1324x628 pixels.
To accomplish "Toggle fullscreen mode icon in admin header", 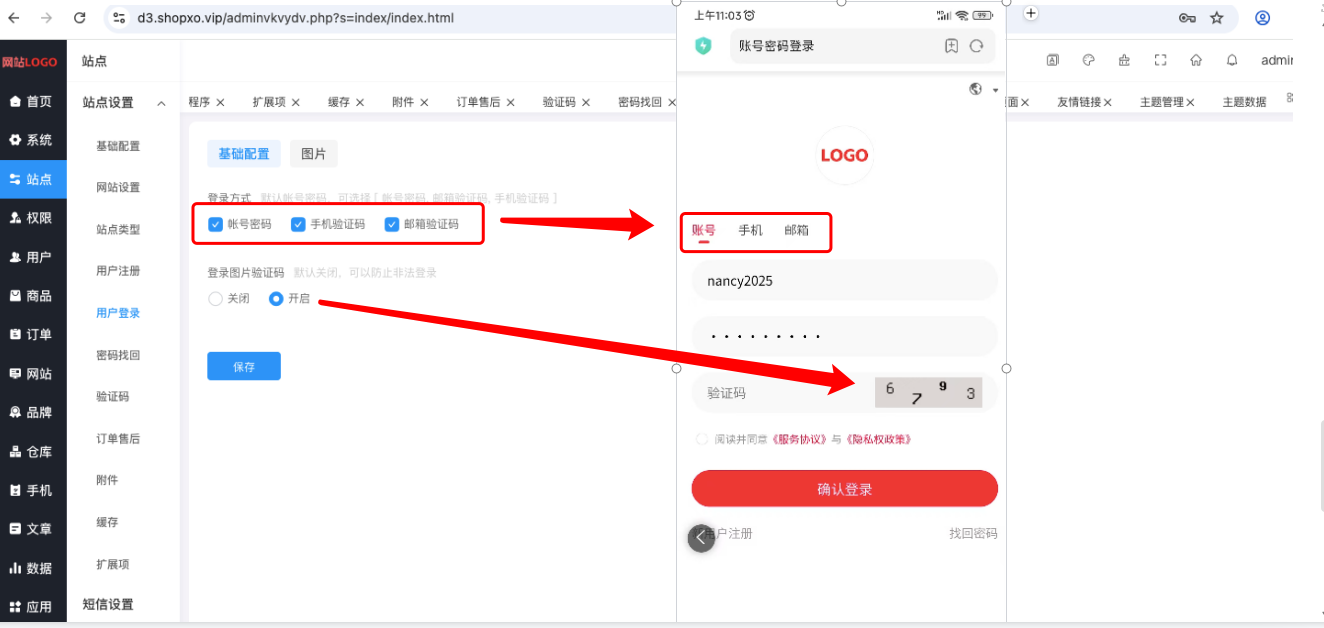I will point(1160,60).
